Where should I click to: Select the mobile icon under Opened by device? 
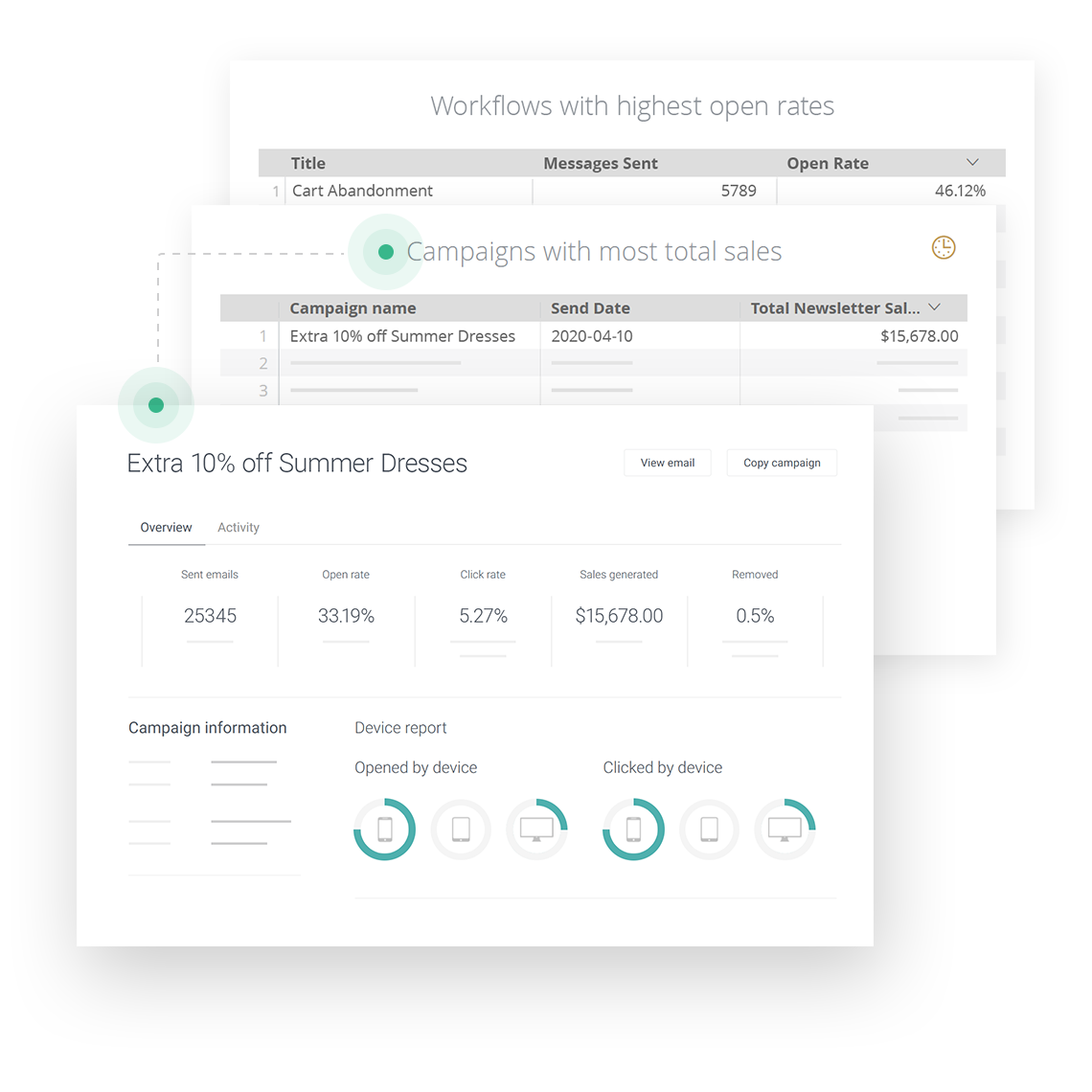coord(384,830)
